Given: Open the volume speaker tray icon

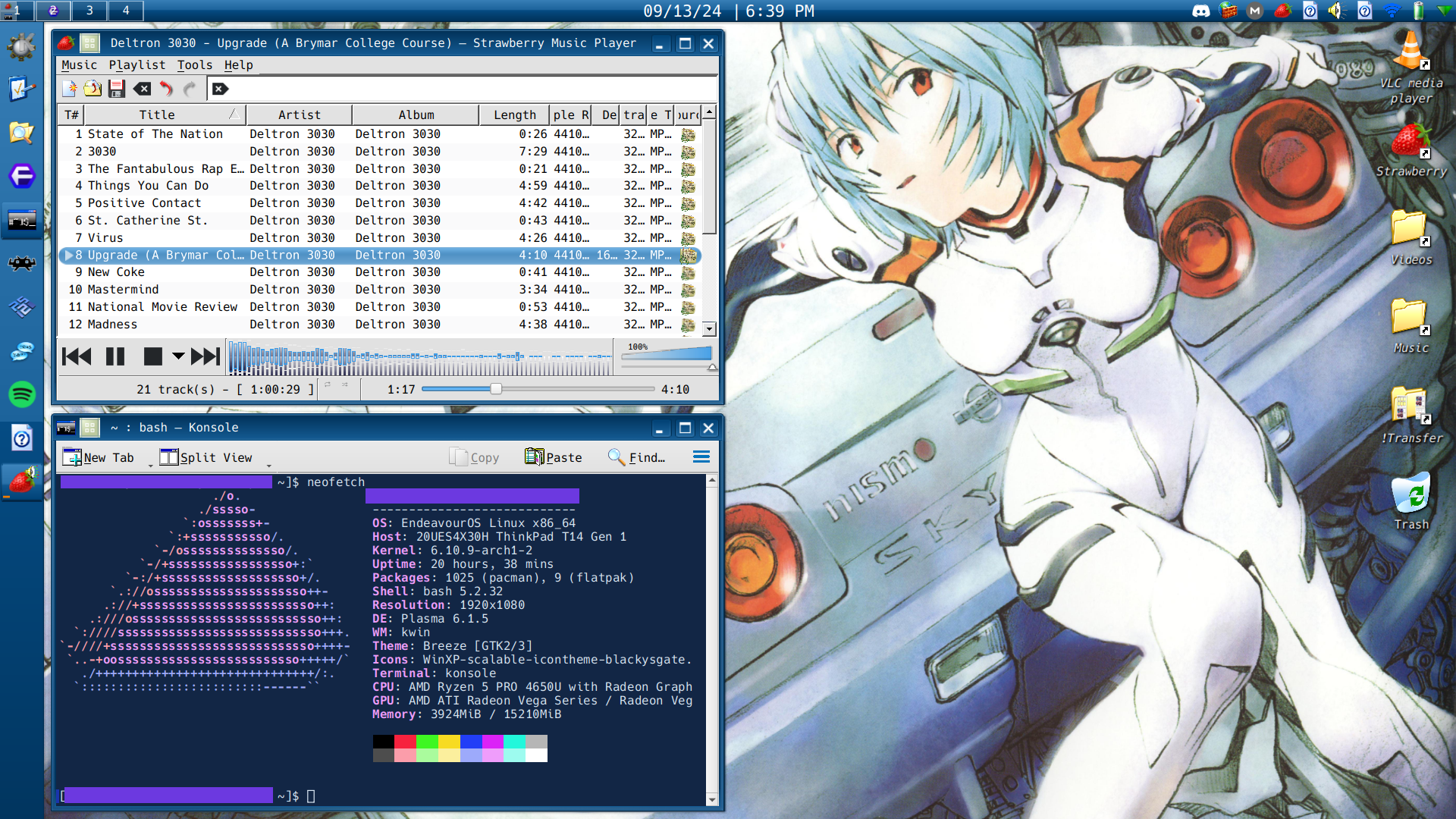Looking at the screenshot, I should (x=1336, y=11).
